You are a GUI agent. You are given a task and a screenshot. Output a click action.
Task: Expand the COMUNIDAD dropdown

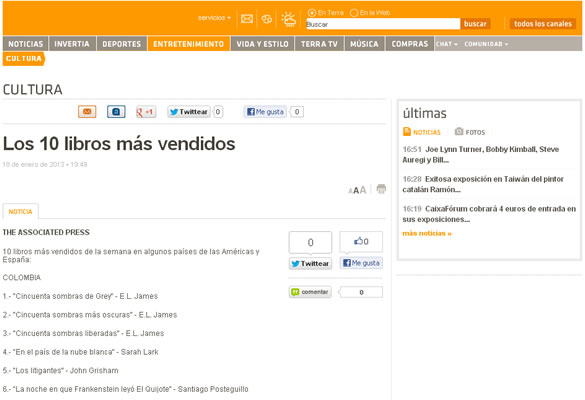pyautogui.click(x=486, y=44)
